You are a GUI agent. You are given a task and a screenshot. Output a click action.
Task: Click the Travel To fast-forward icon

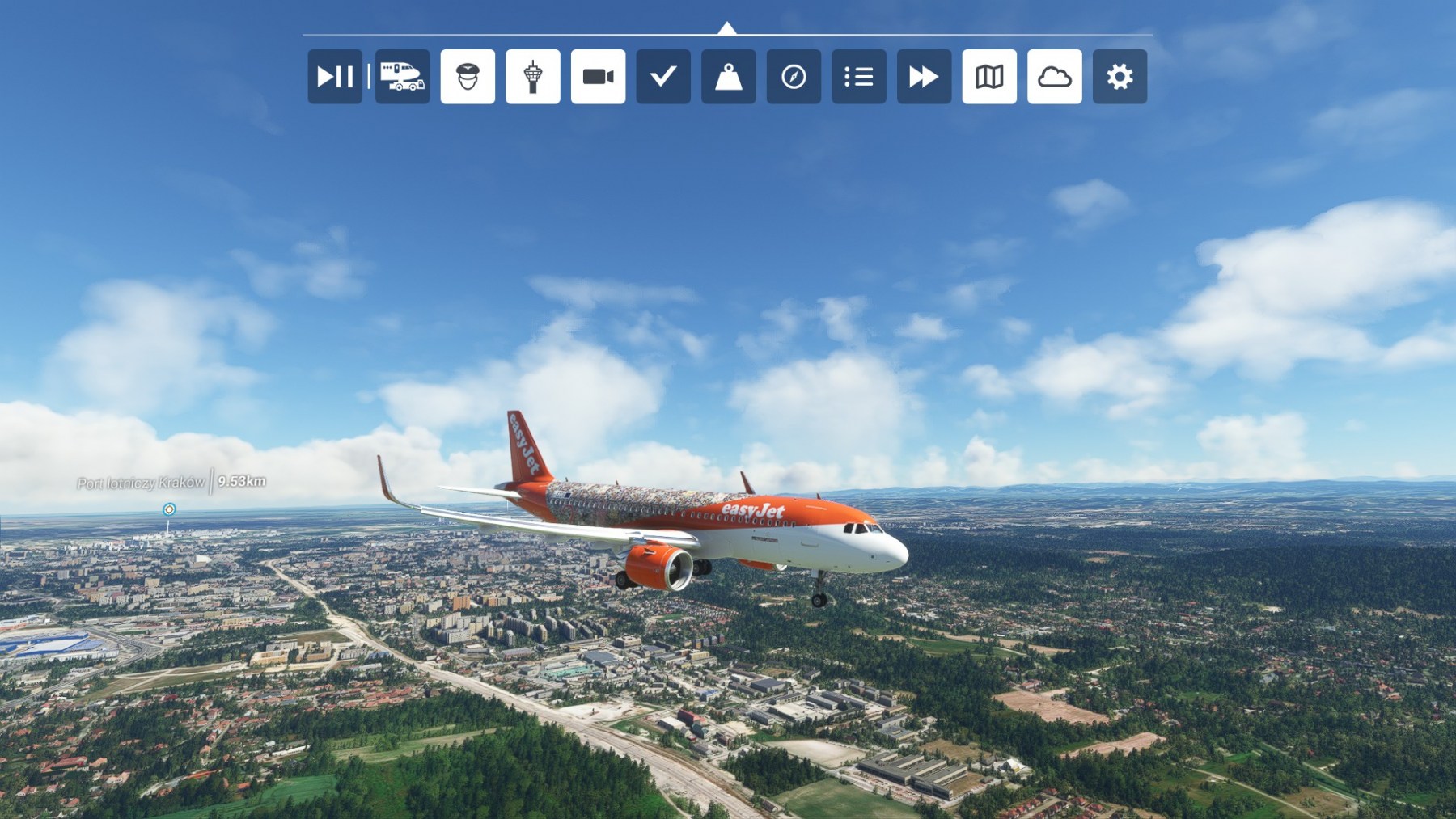tap(925, 77)
